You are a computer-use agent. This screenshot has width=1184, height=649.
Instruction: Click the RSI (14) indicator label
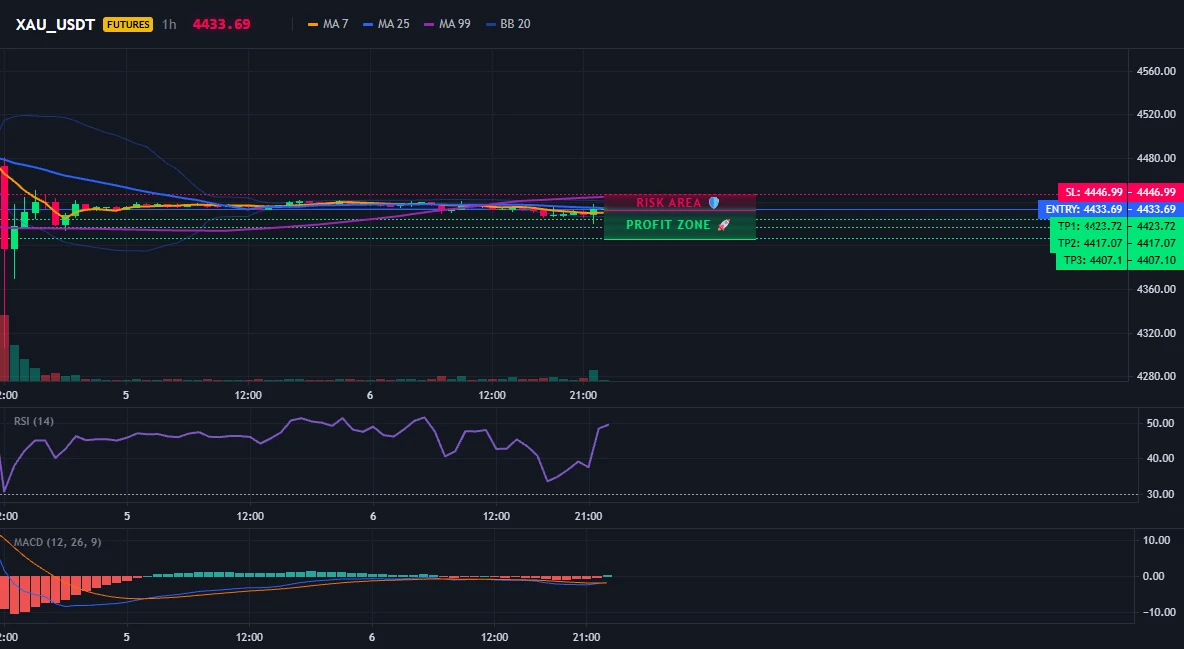coord(34,422)
